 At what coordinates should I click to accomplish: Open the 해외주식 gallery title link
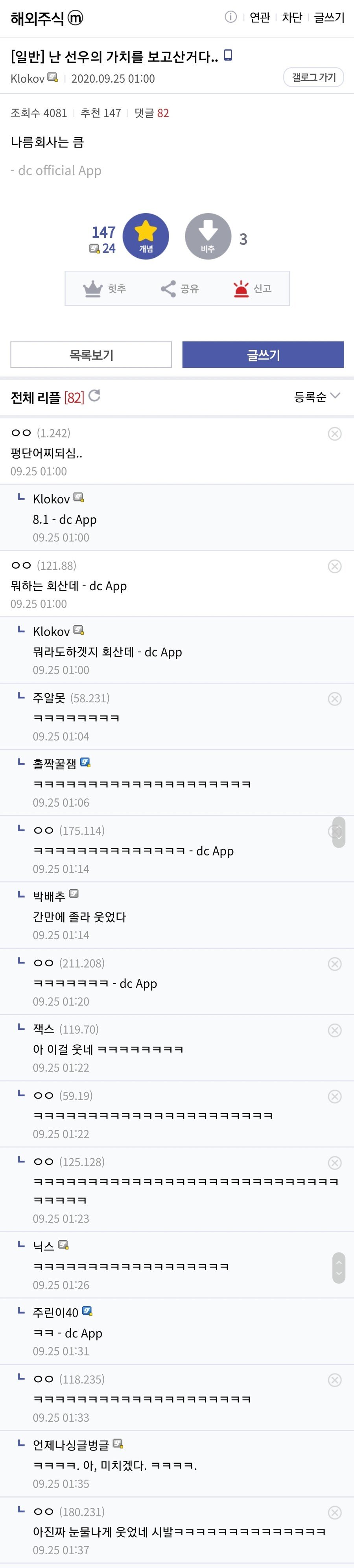(x=37, y=19)
